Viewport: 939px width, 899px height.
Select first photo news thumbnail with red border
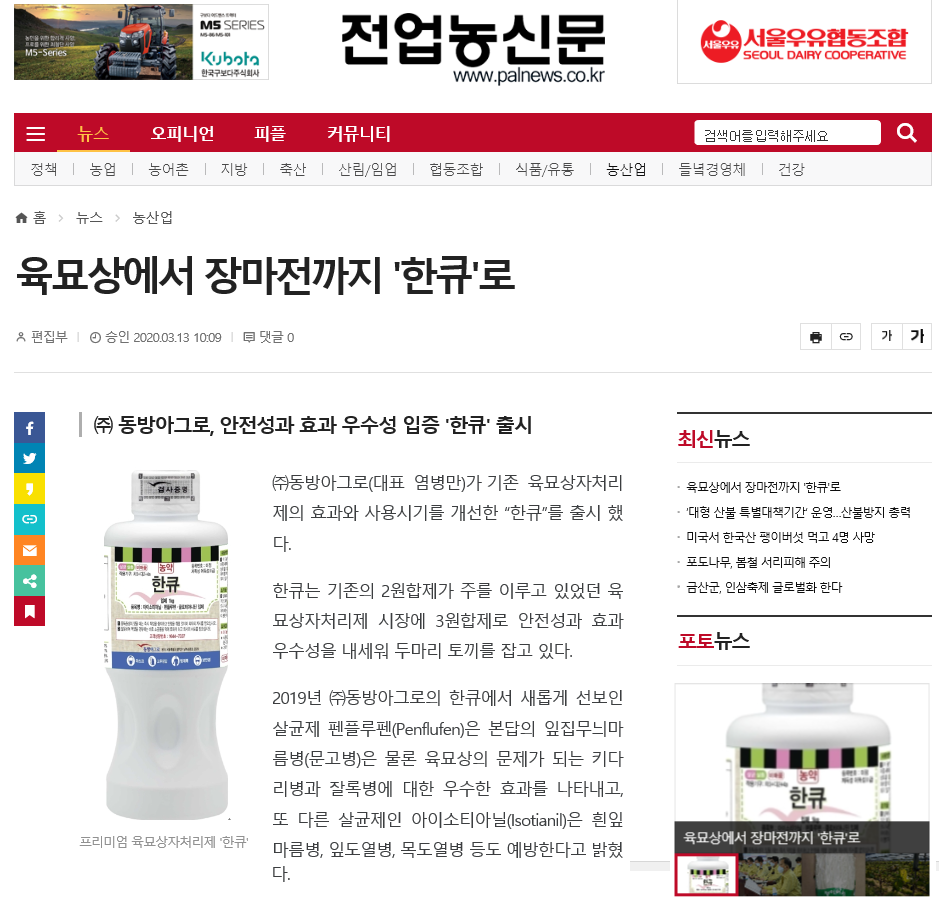(707, 875)
